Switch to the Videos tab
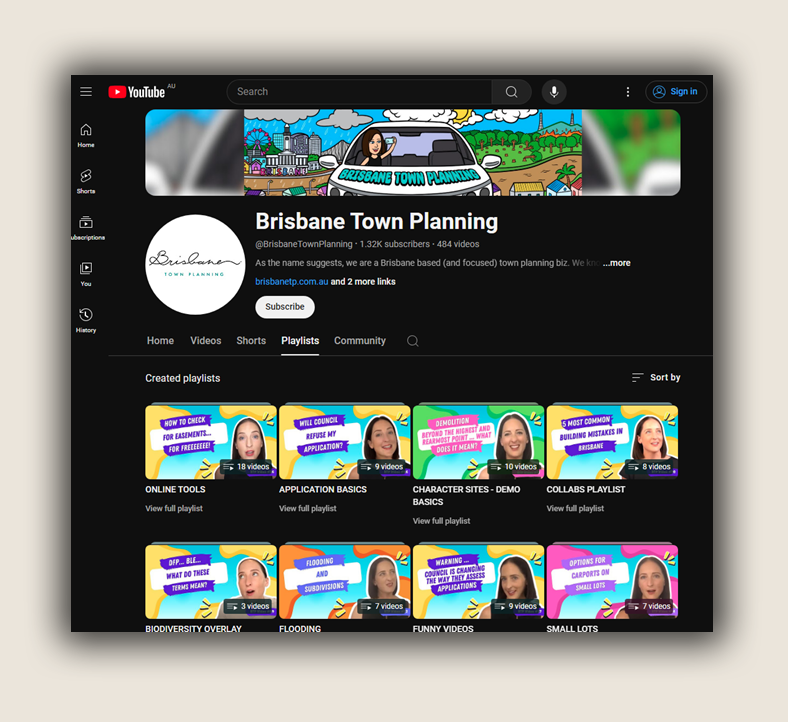The width and height of the screenshot is (788, 722). click(206, 341)
